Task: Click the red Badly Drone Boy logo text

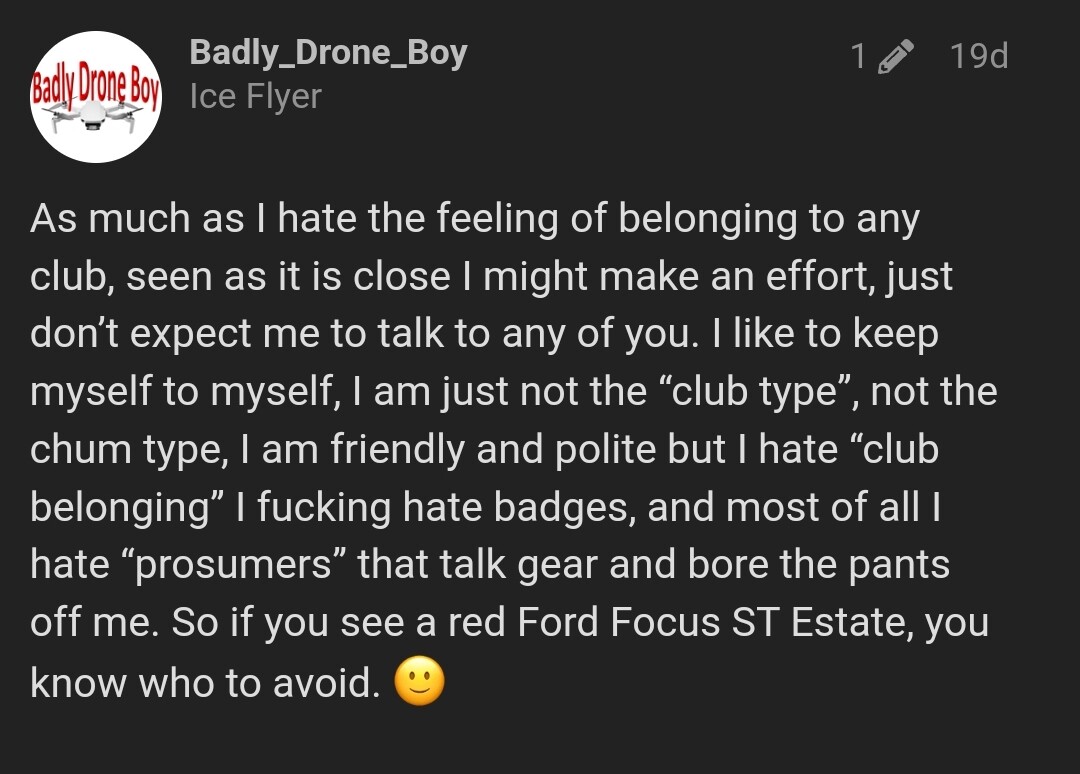Action: pyautogui.click(x=96, y=89)
